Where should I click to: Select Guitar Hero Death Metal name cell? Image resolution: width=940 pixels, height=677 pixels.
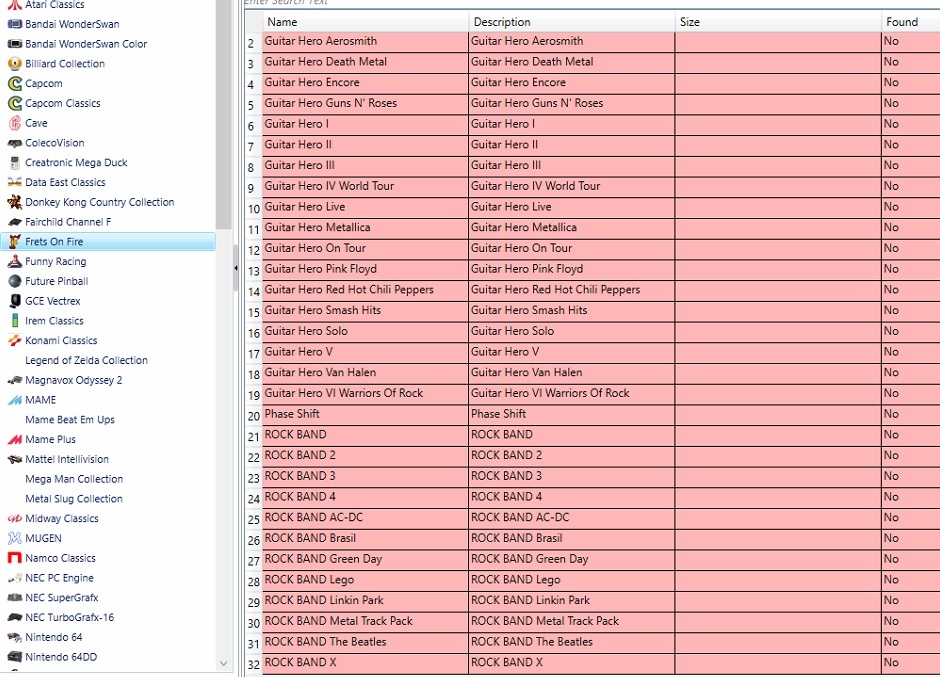pyautogui.click(x=365, y=62)
